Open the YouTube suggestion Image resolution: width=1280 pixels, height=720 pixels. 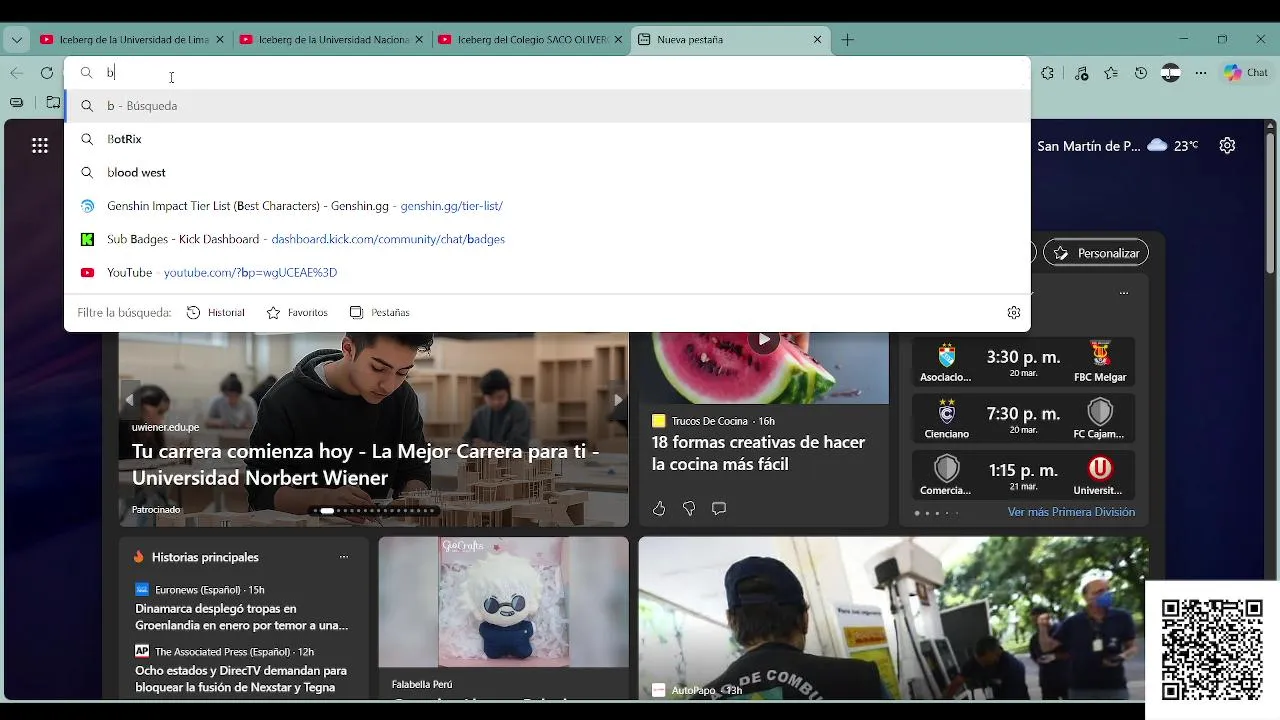coord(547,272)
